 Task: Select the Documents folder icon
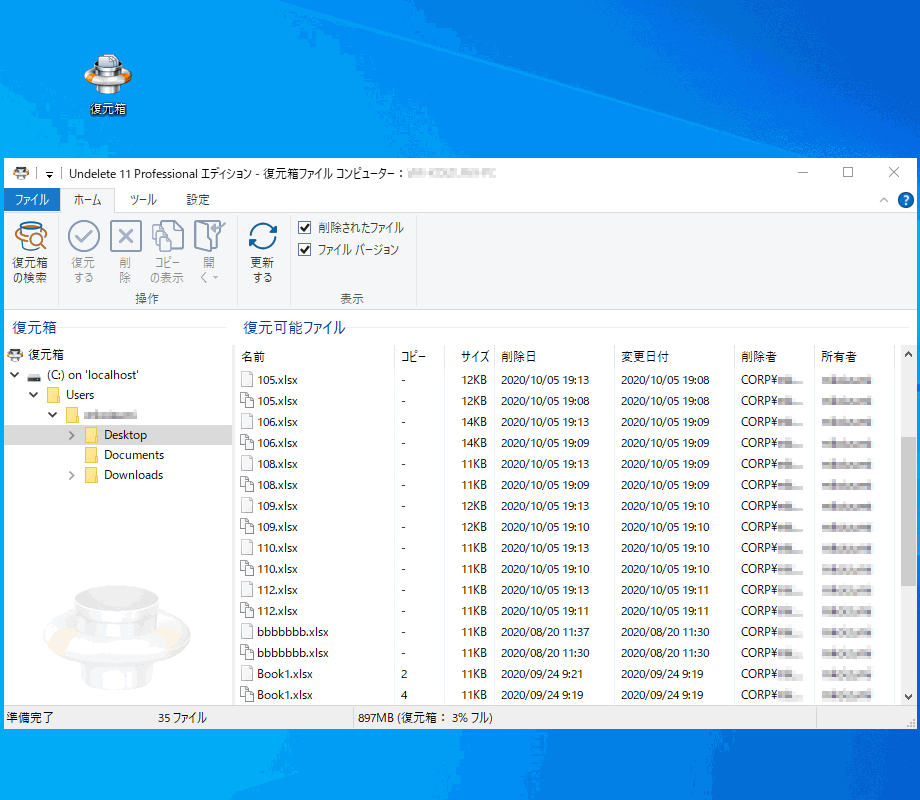91,455
